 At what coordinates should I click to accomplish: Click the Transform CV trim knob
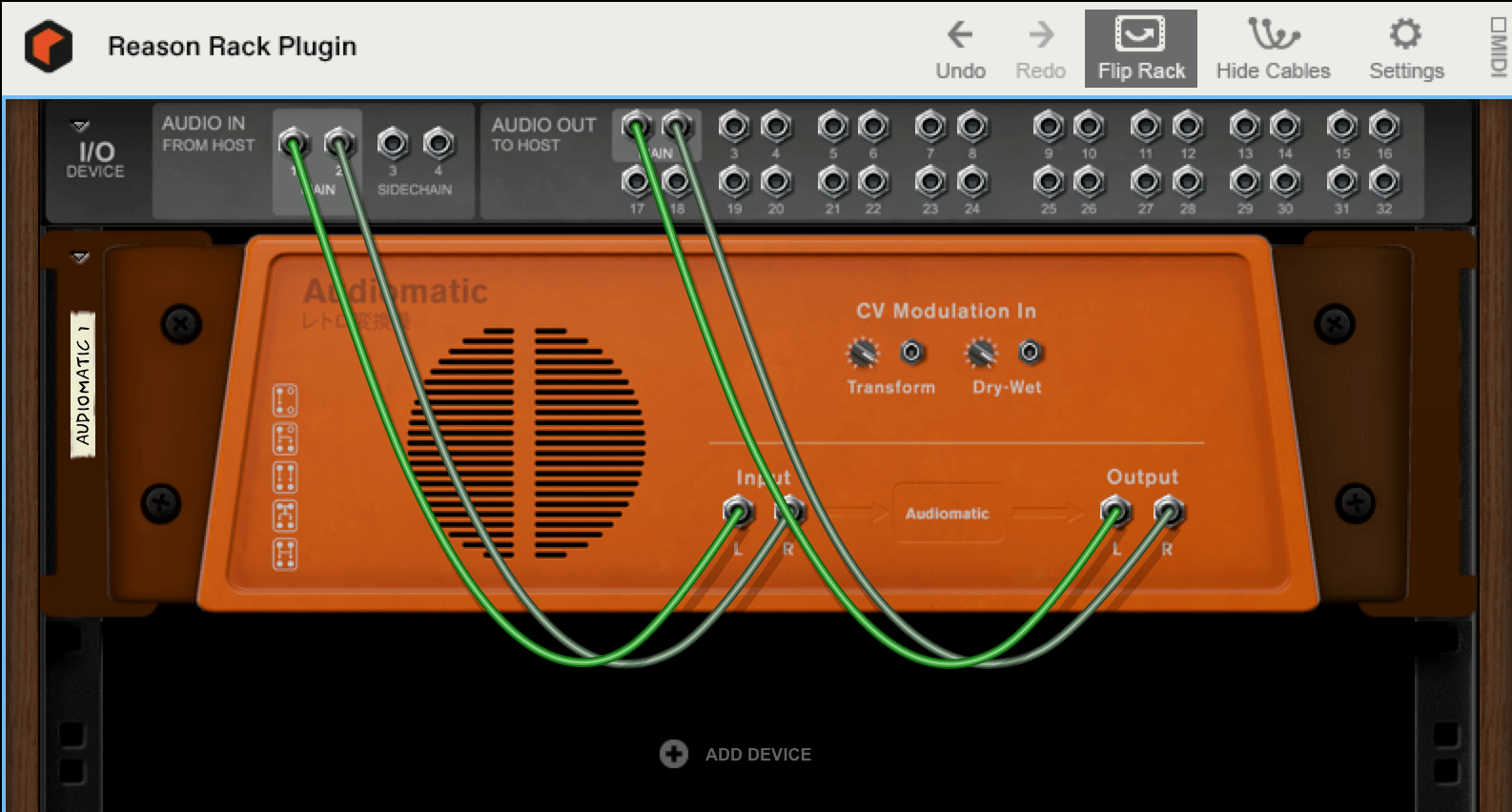tap(863, 354)
